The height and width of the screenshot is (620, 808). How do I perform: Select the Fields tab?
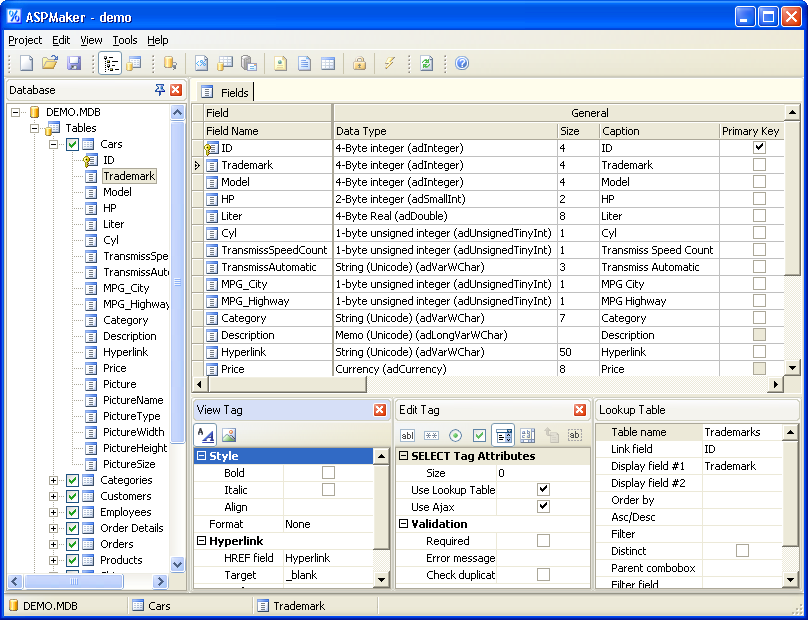(x=225, y=92)
